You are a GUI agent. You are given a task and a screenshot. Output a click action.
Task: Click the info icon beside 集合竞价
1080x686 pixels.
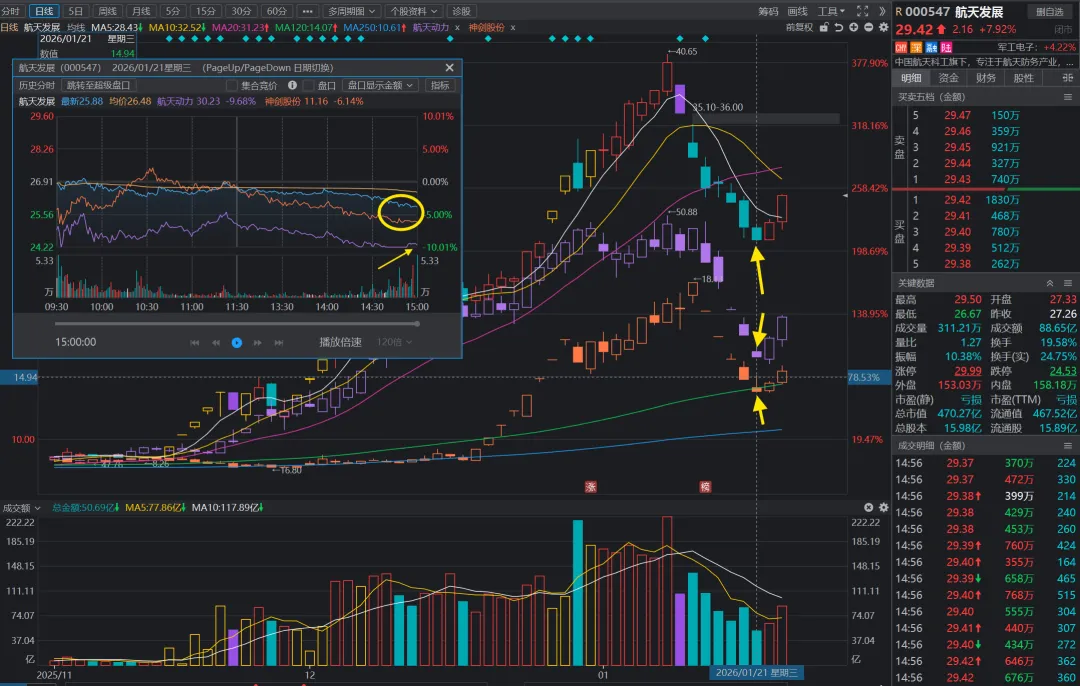click(x=292, y=85)
